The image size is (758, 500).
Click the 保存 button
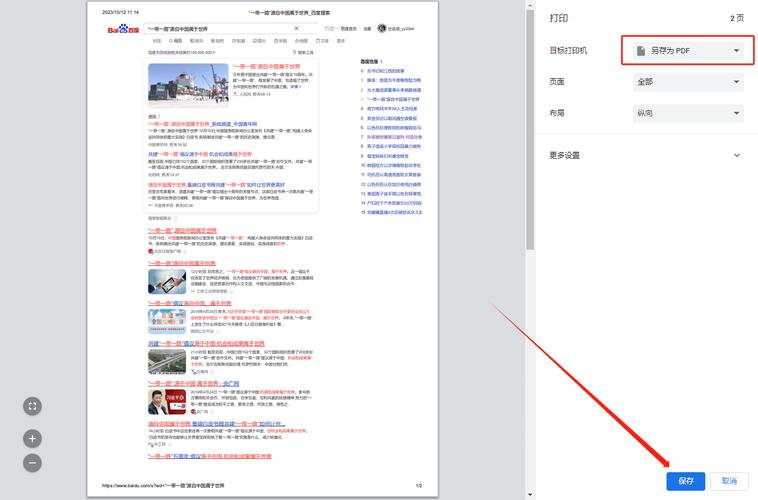pyautogui.click(x=686, y=481)
